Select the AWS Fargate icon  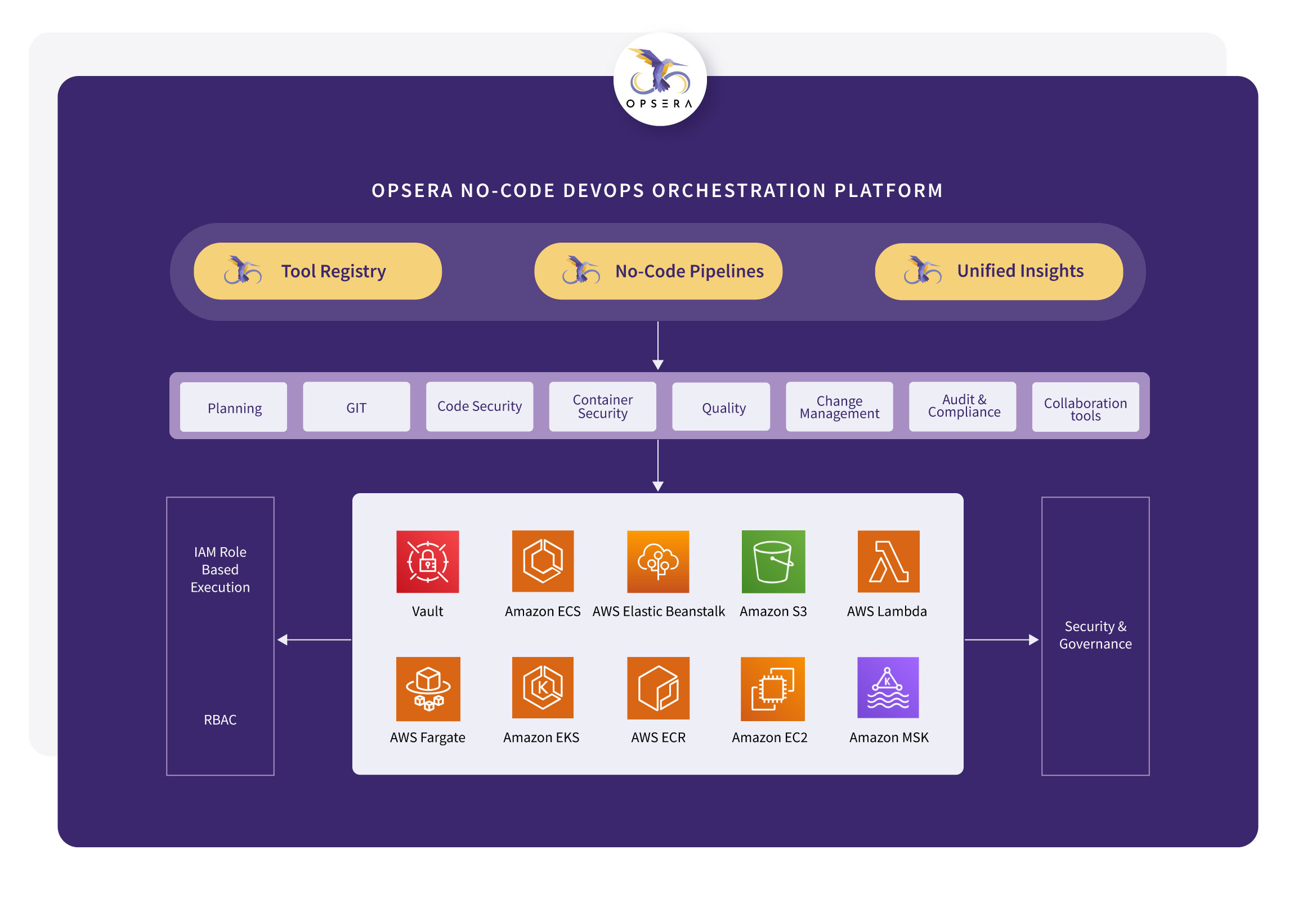tap(428, 689)
